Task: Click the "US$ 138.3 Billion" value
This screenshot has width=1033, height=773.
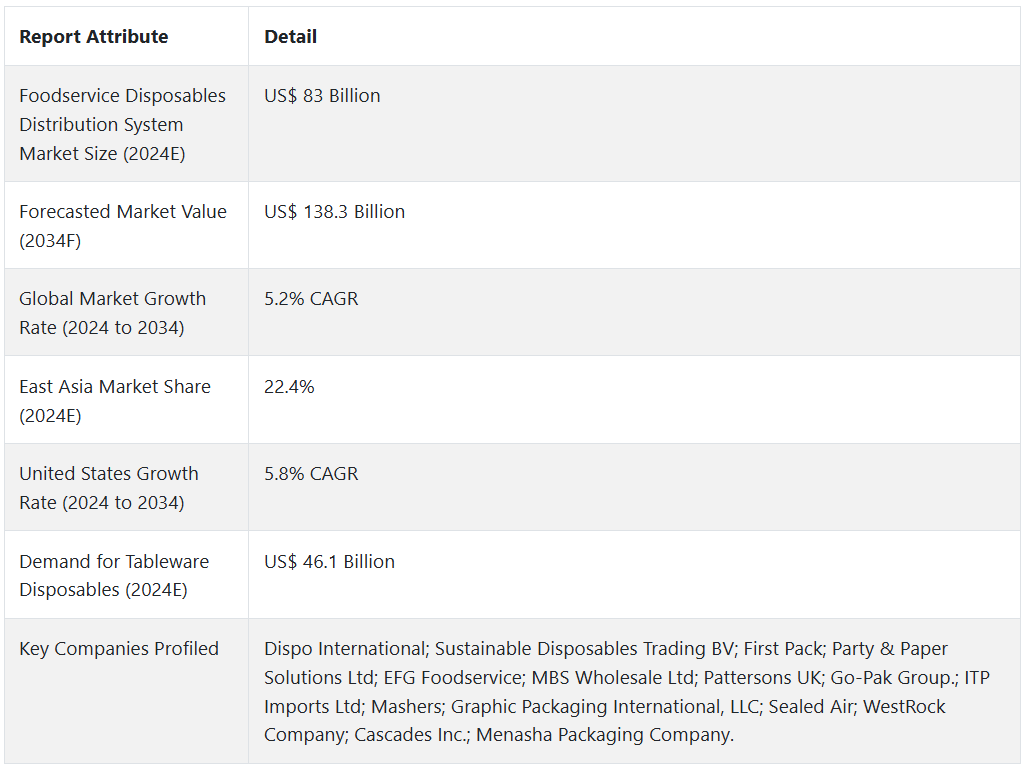Action: click(x=334, y=212)
